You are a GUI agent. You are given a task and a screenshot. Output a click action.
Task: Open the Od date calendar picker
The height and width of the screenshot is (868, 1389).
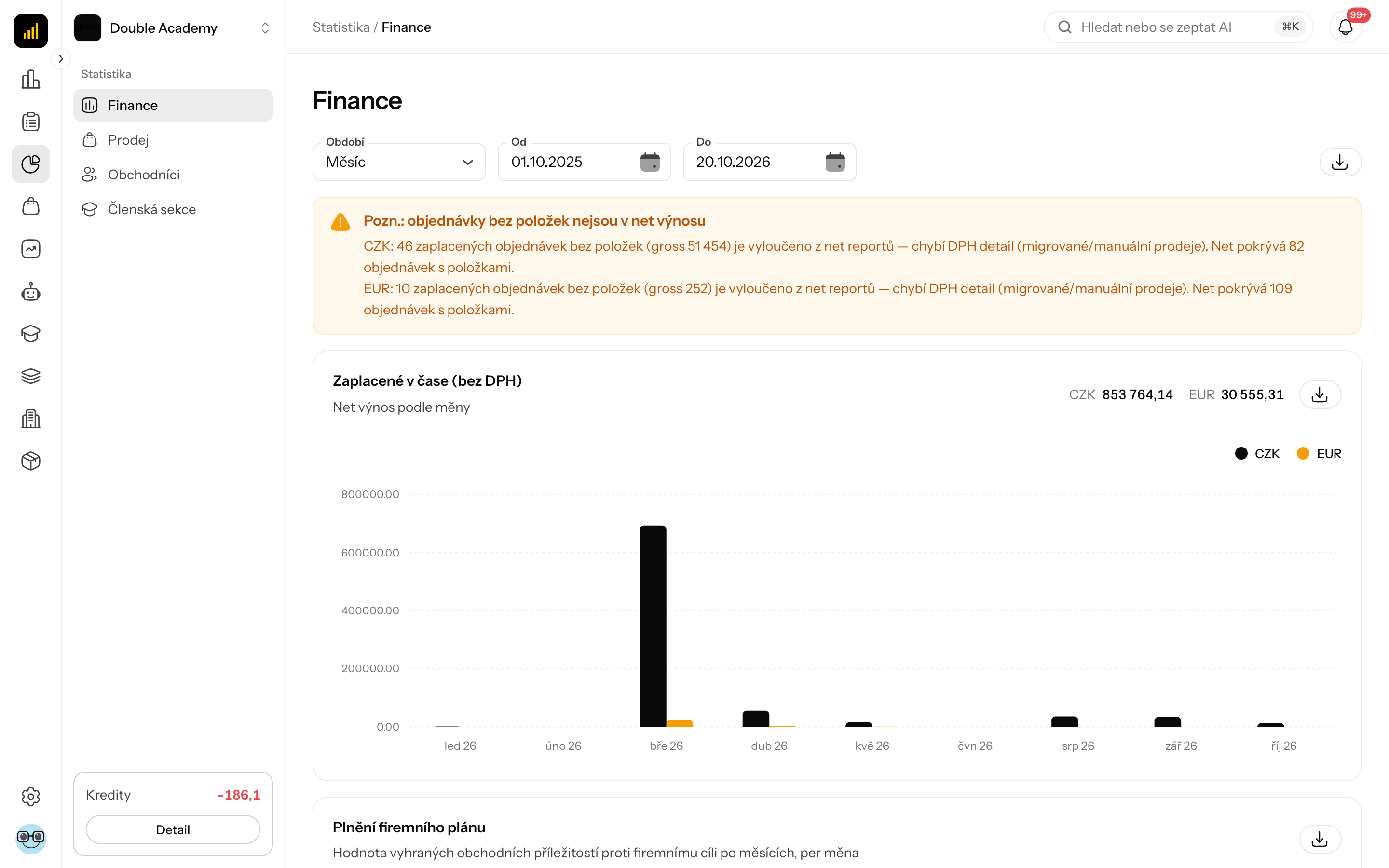point(650,162)
